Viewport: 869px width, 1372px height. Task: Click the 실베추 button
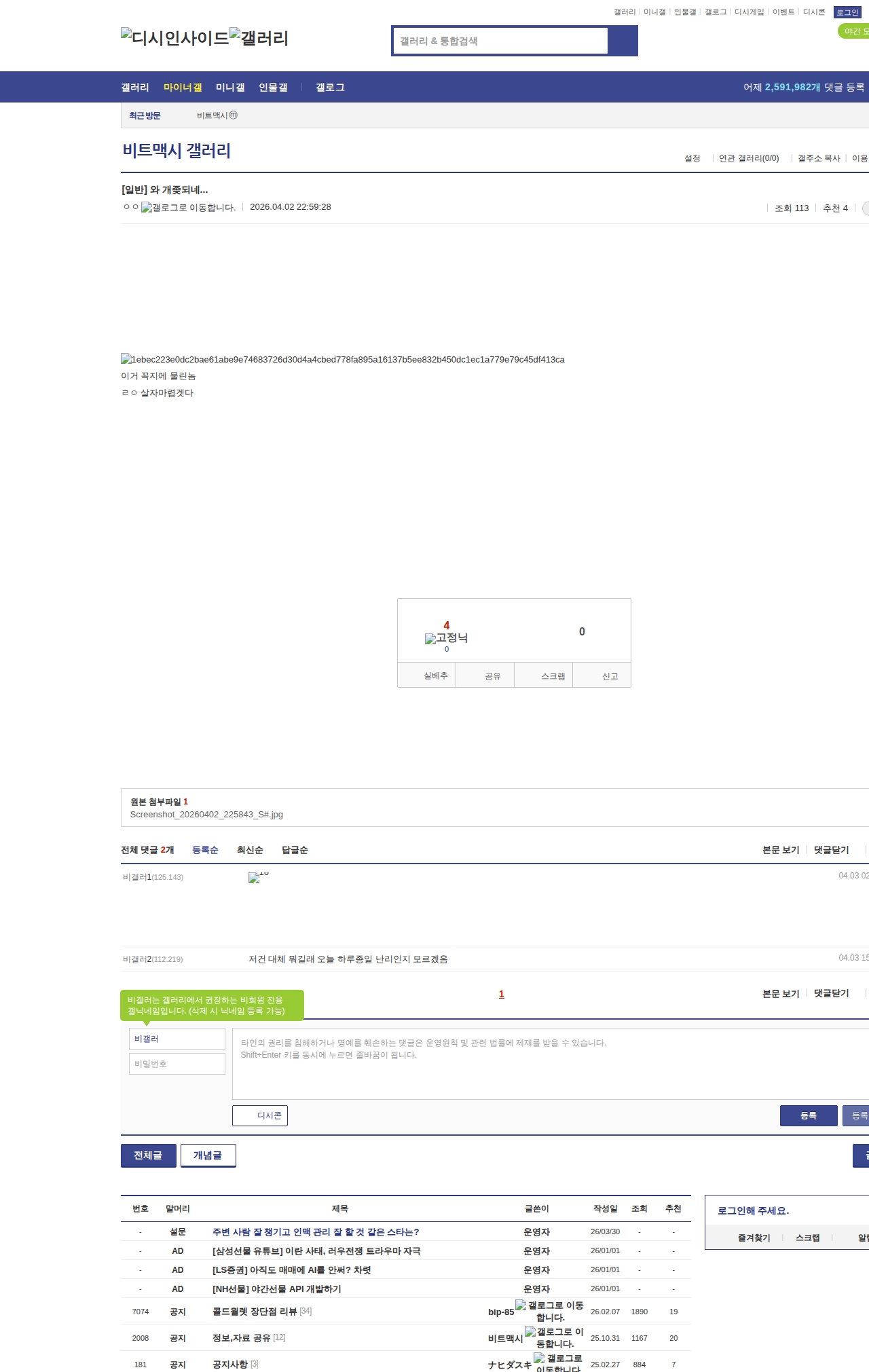(x=427, y=675)
